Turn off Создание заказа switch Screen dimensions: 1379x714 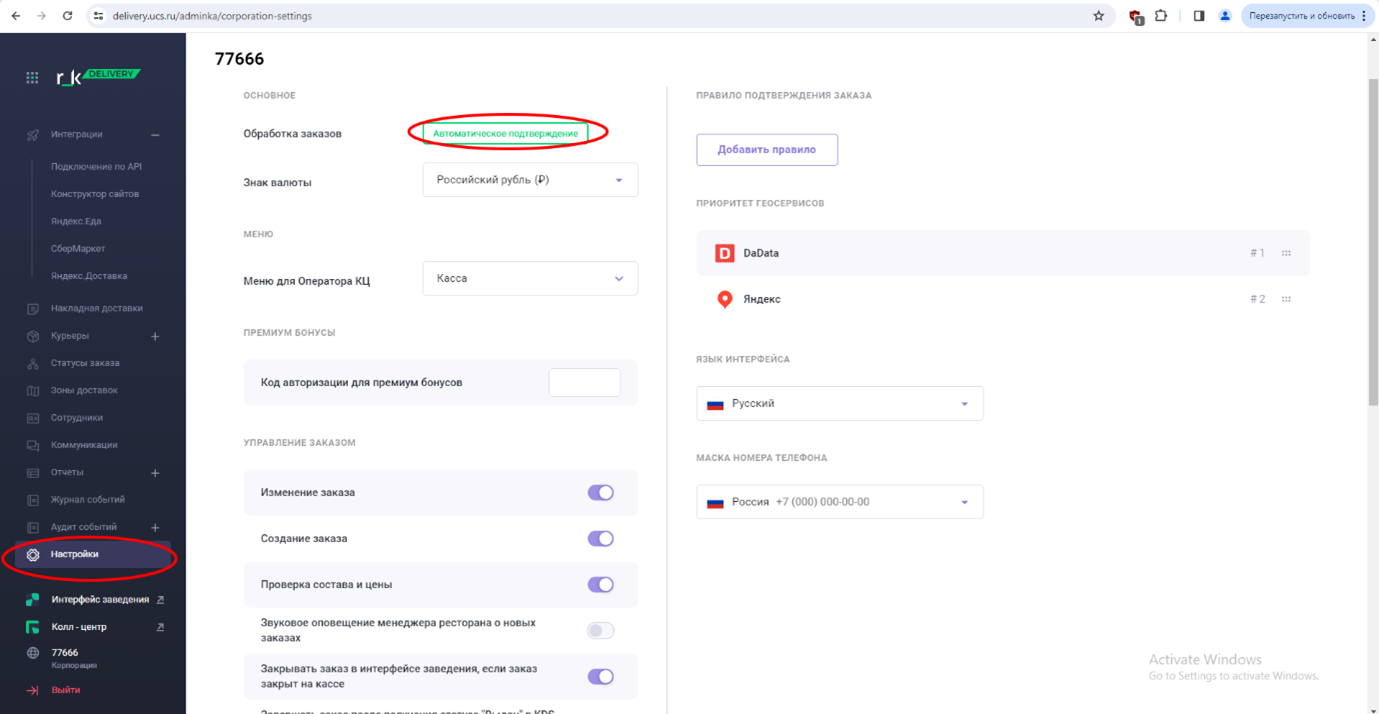pos(600,539)
